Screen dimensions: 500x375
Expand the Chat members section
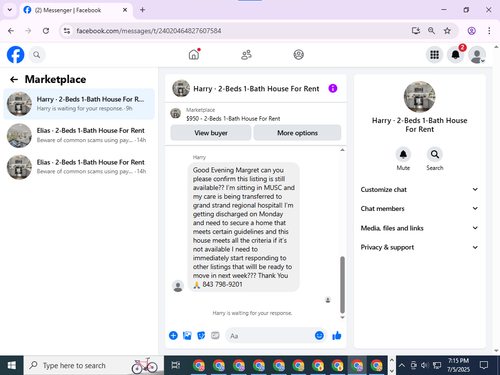[x=419, y=209]
